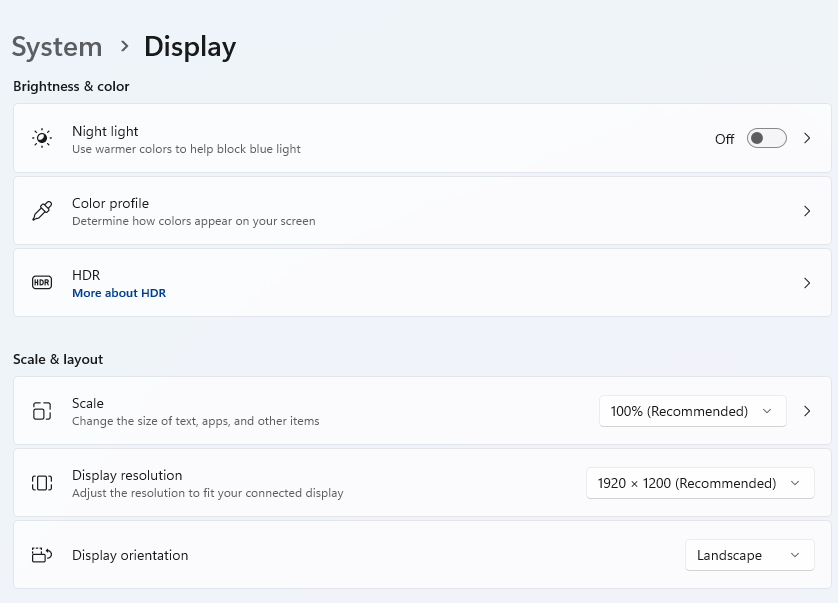Open the Display resolution dropdown
The height and width of the screenshot is (603, 838).
[698, 483]
